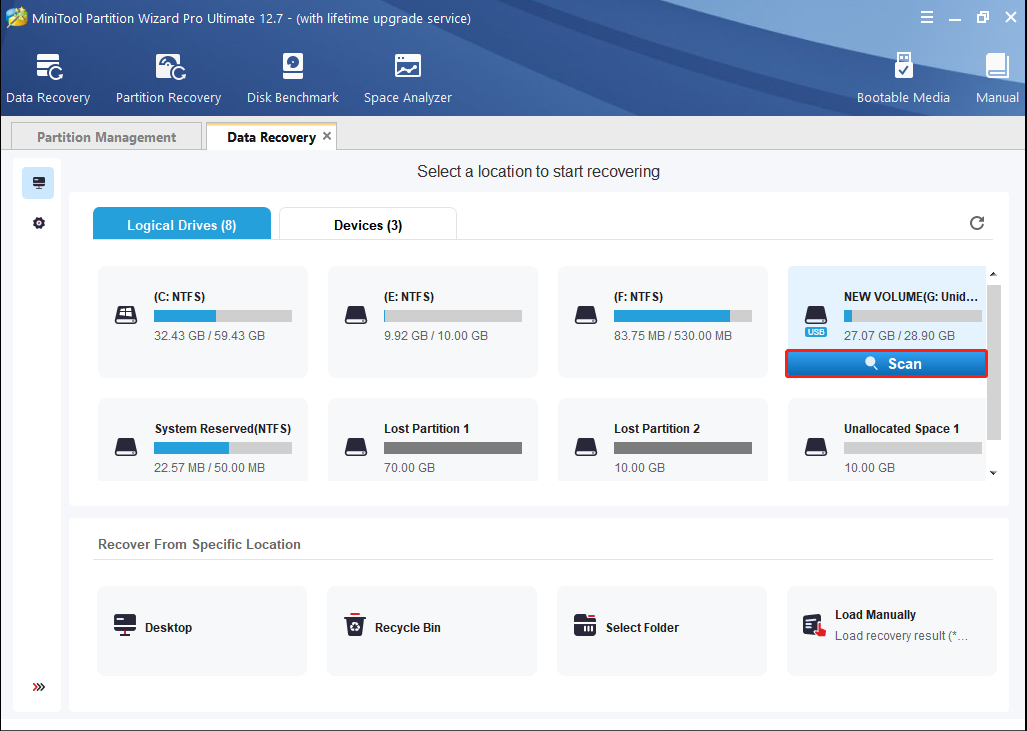Open Load Manually recovery result option
This screenshot has height=731, width=1027.
(892, 630)
